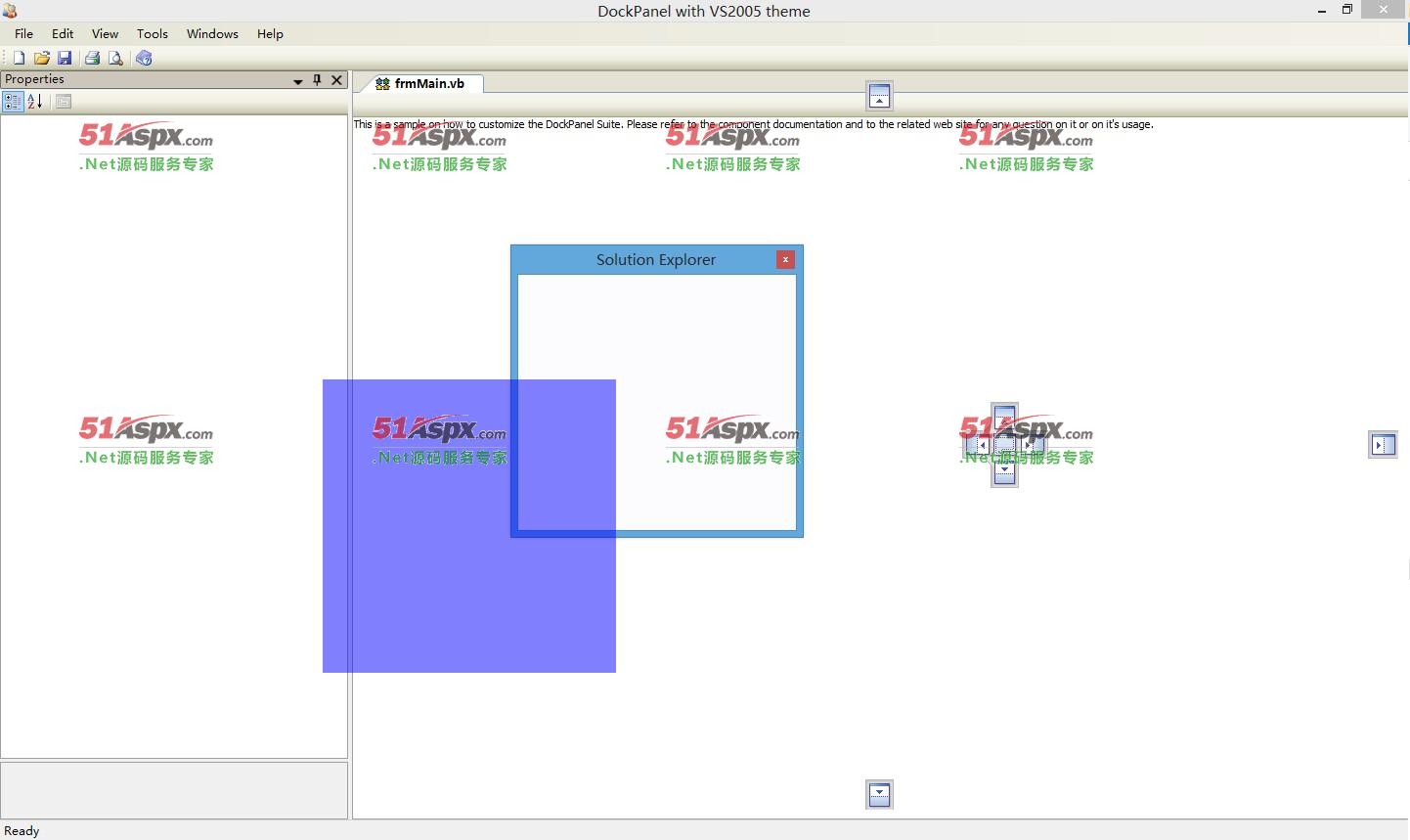The height and width of the screenshot is (840, 1410).
Task: Open the Windows menu
Action: pos(212,33)
